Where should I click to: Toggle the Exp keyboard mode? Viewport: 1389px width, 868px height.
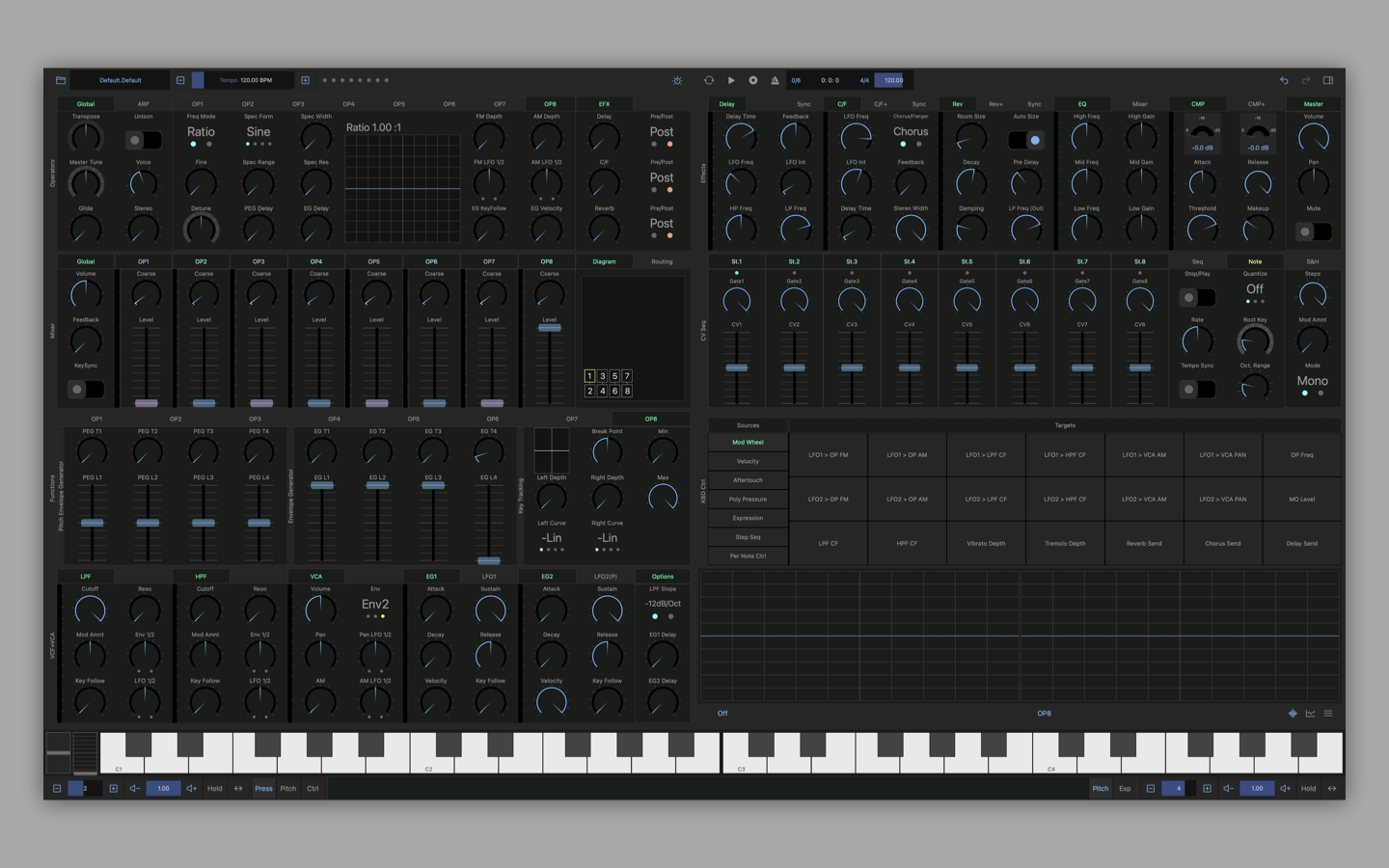(x=1125, y=788)
